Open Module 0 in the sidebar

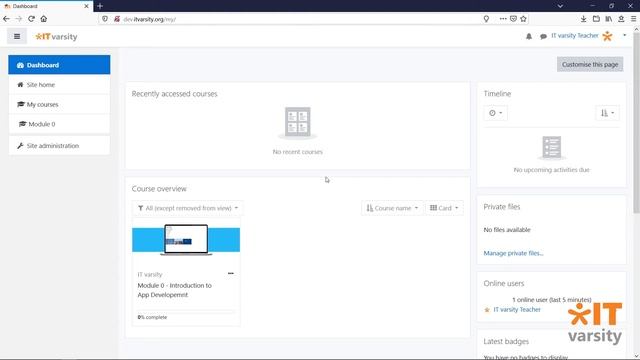59,124
